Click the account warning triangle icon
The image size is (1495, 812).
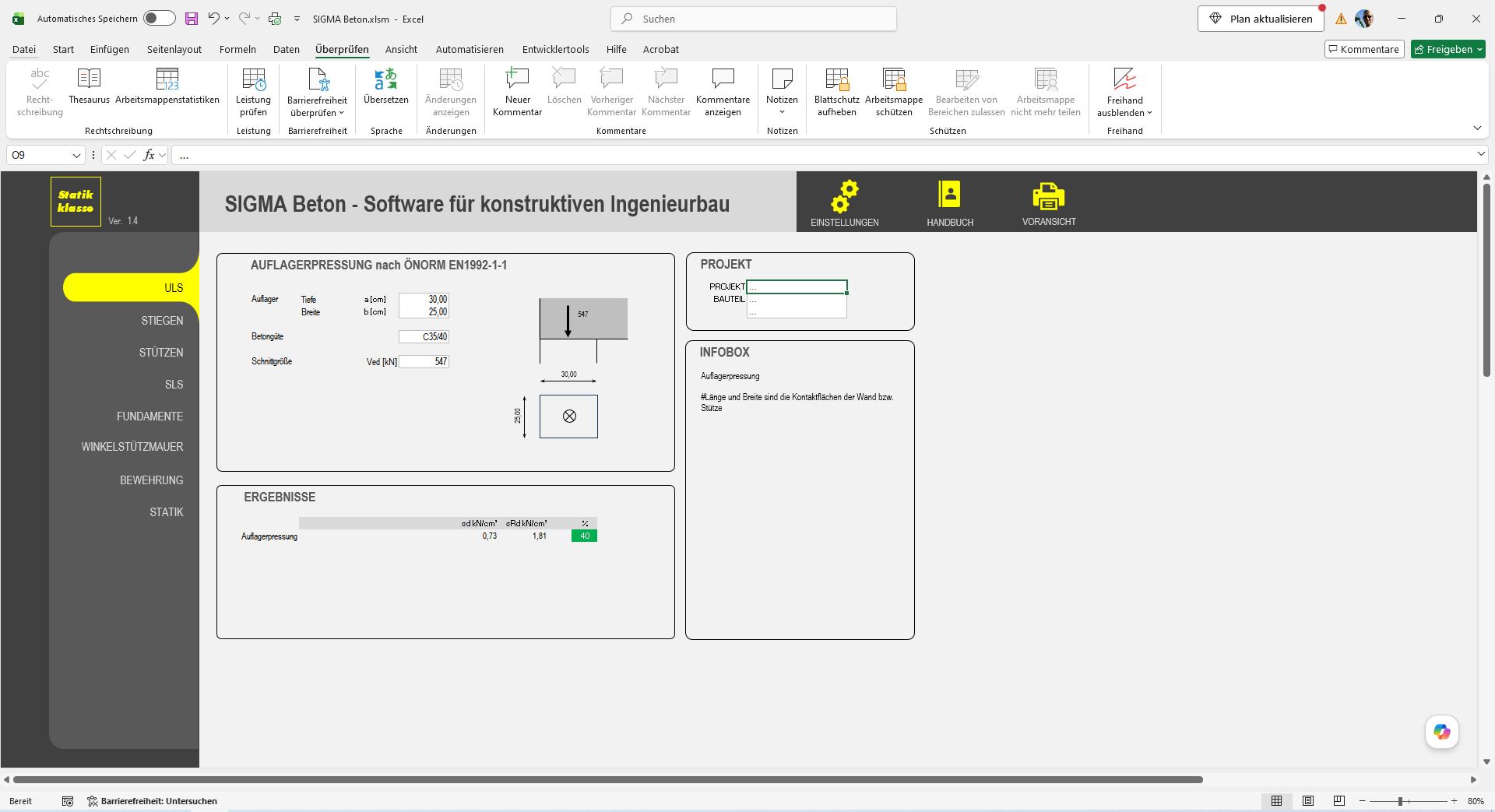[x=1341, y=19]
